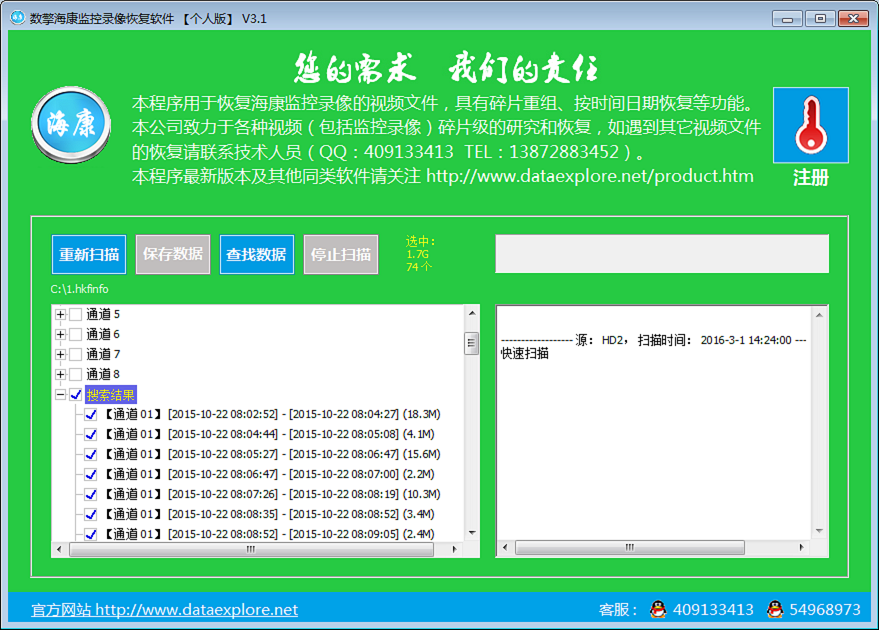This screenshot has height=630, width=879.
Task: Click the red key register icon
Action: click(810, 125)
